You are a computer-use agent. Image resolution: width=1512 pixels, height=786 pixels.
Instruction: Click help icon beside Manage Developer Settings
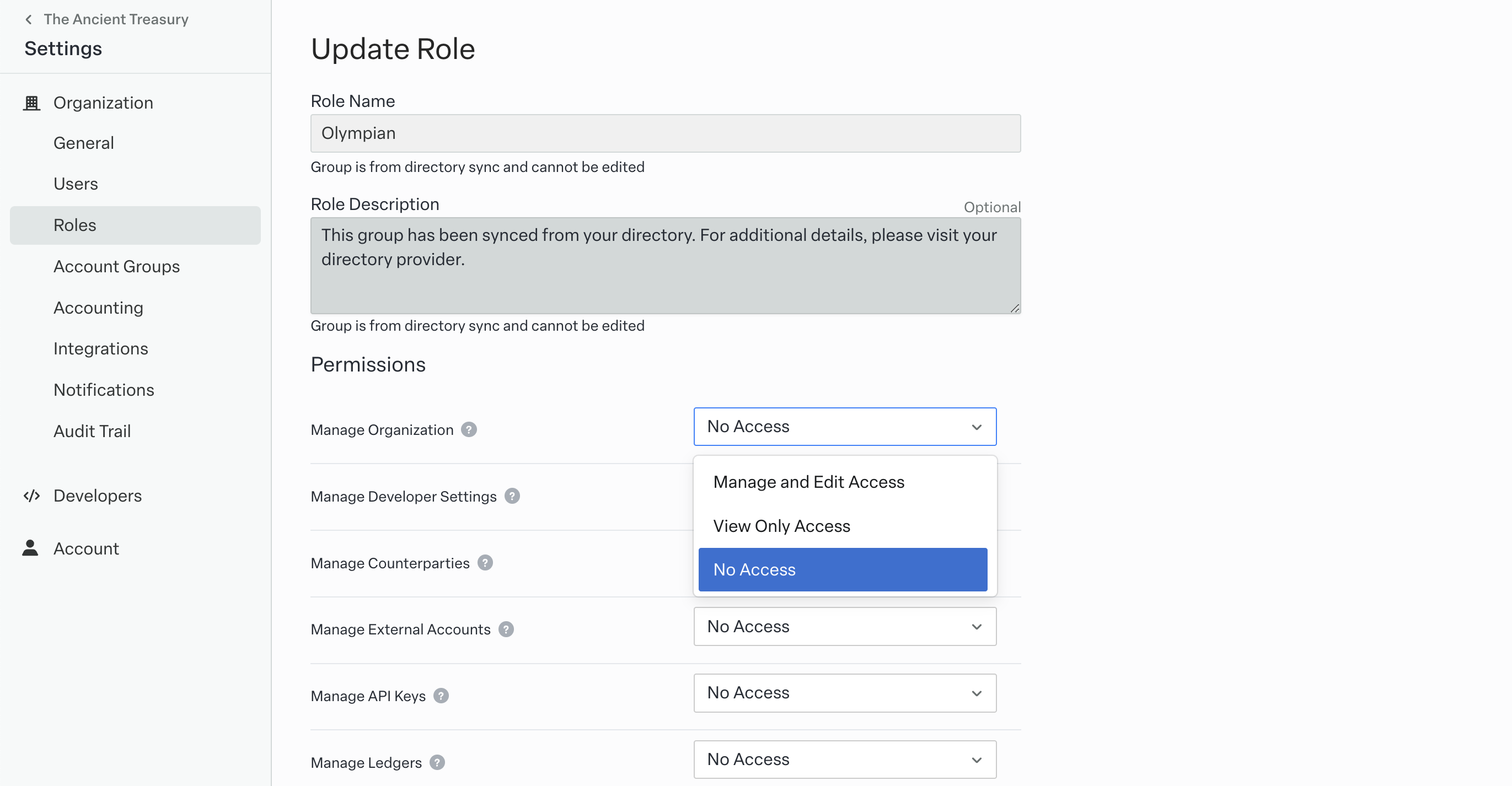coord(512,496)
